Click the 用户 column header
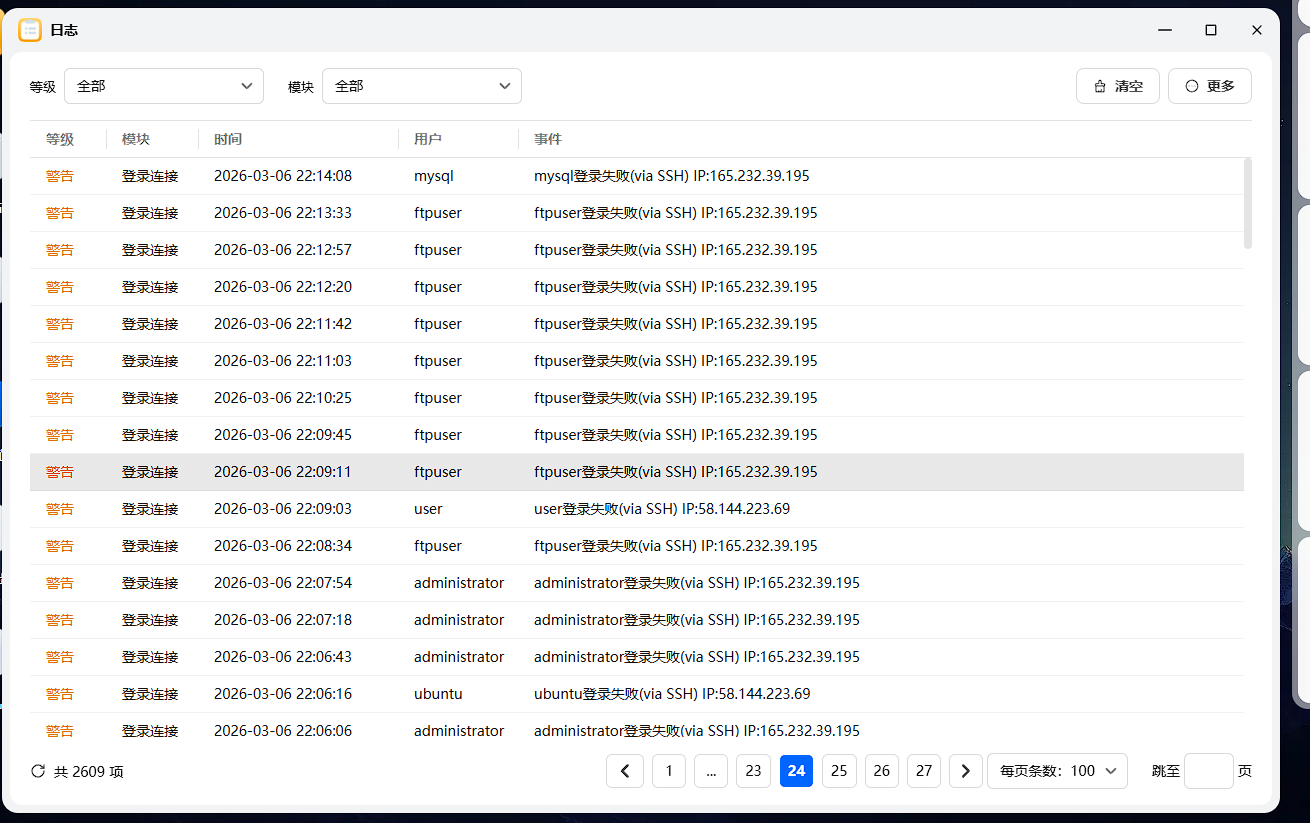 tap(428, 139)
